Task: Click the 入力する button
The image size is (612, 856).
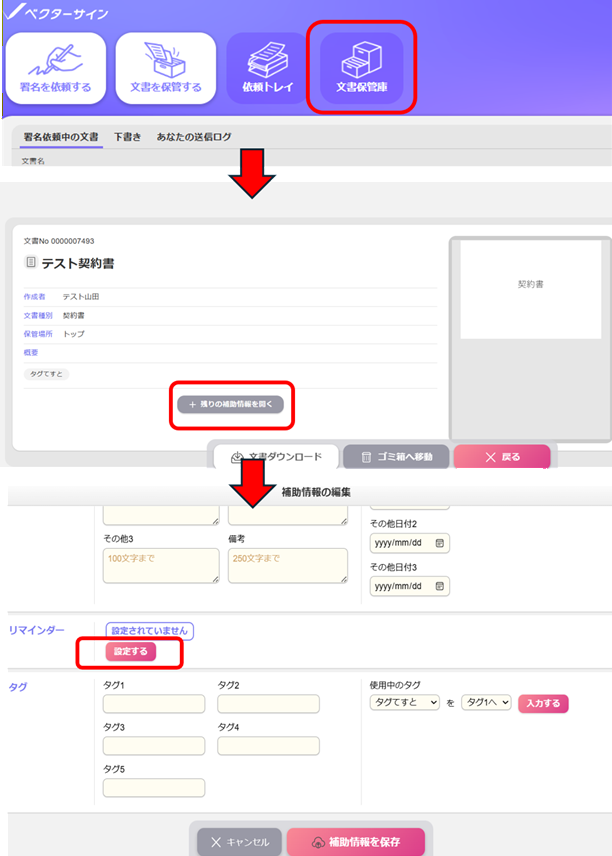Action: point(543,704)
